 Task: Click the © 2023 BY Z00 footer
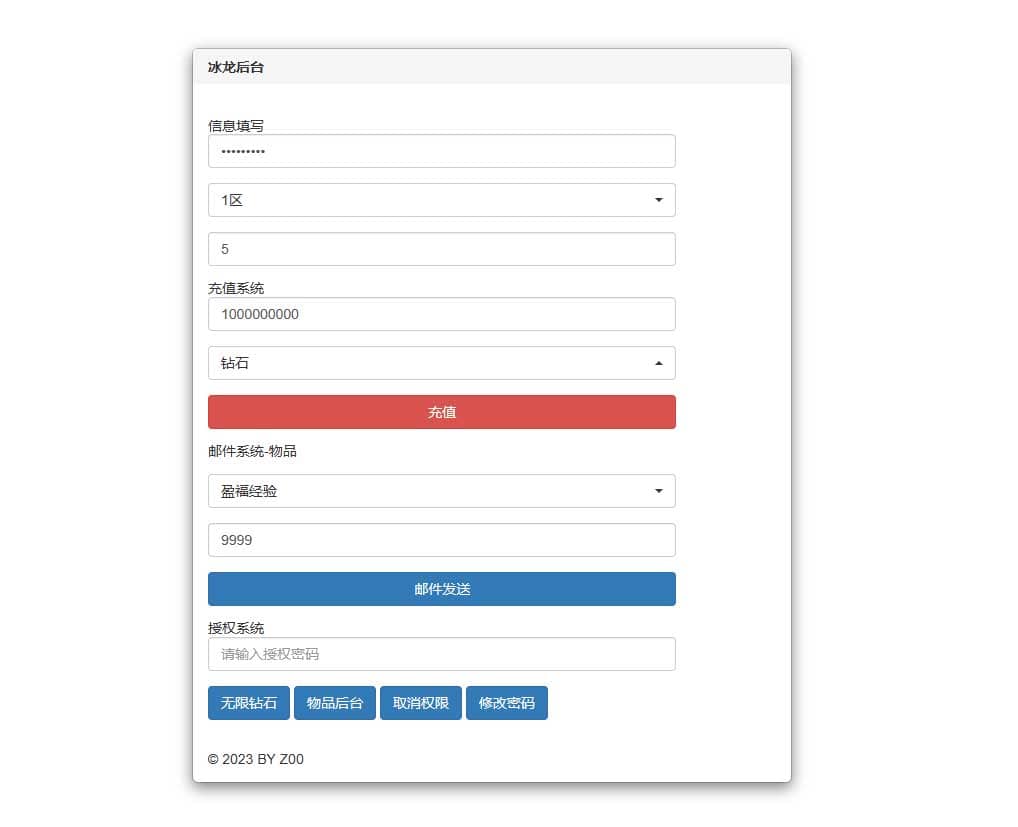(x=256, y=759)
